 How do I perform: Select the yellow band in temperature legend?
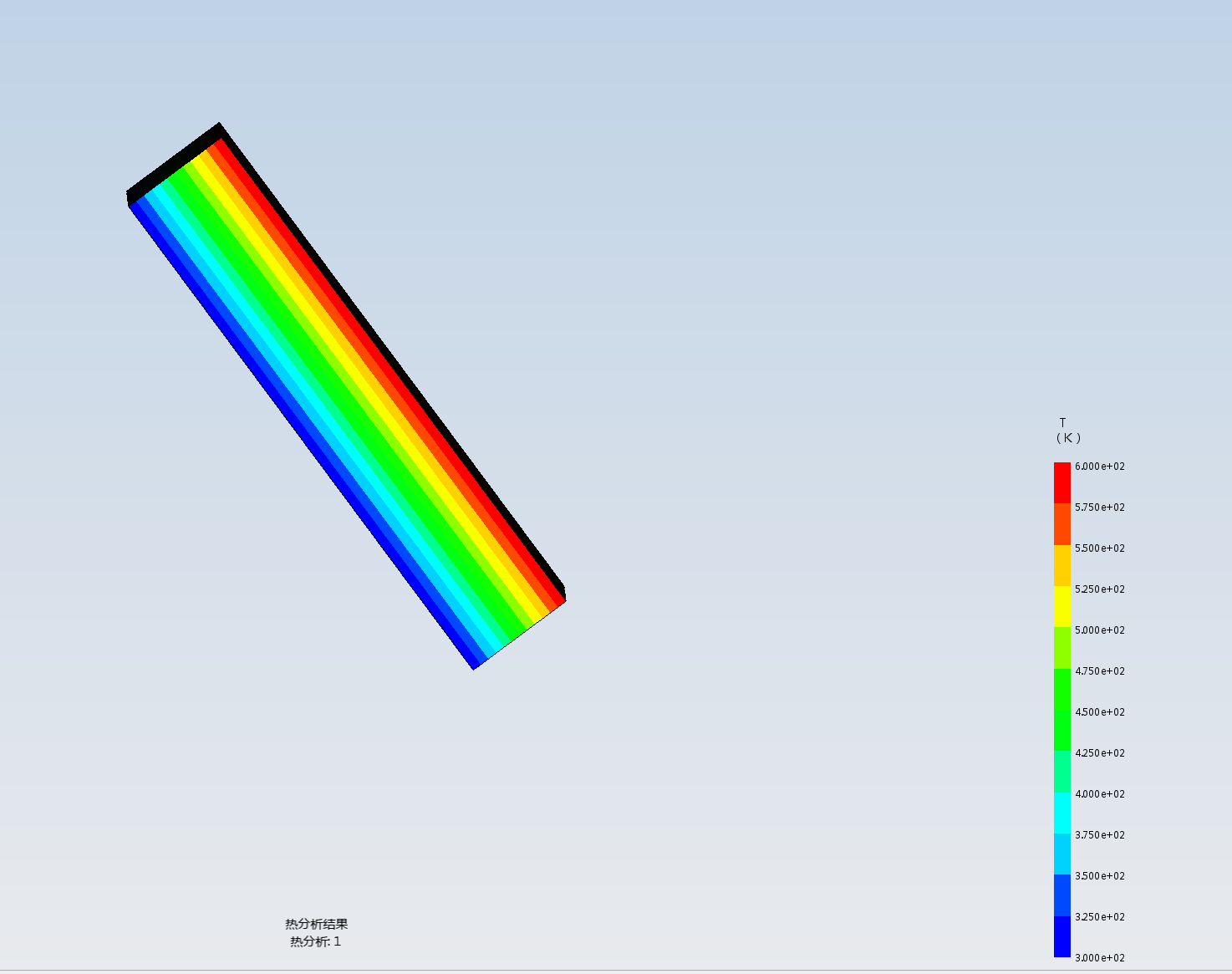[x=1062, y=606]
